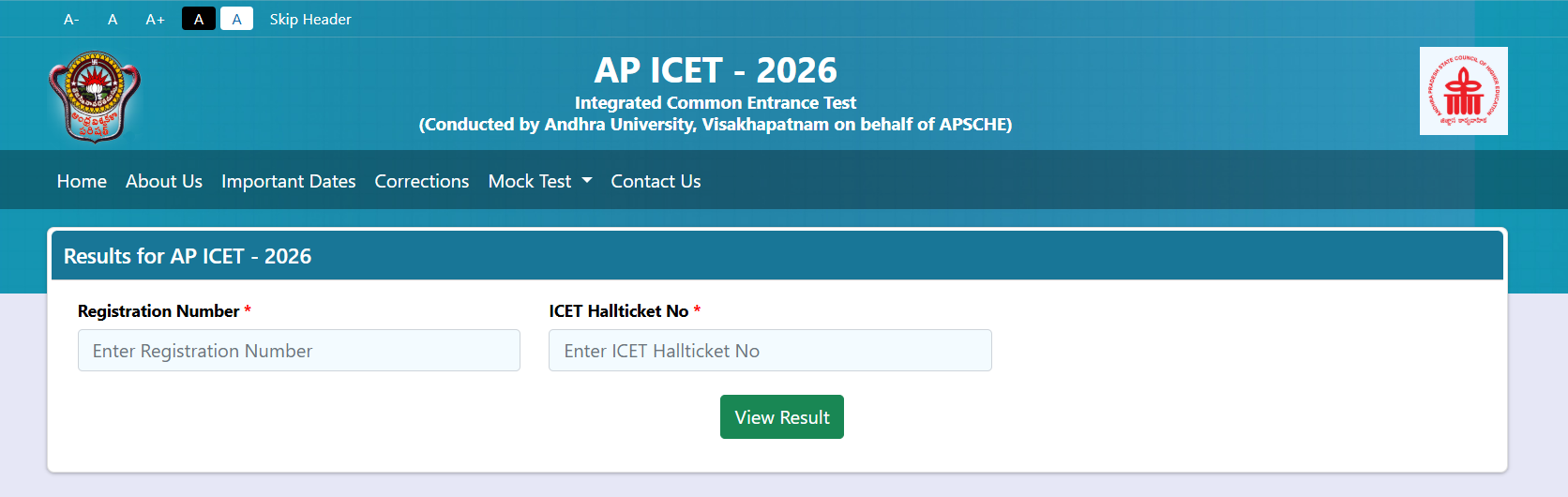
Task: Switch to black high-contrast theme
Action: click(199, 20)
